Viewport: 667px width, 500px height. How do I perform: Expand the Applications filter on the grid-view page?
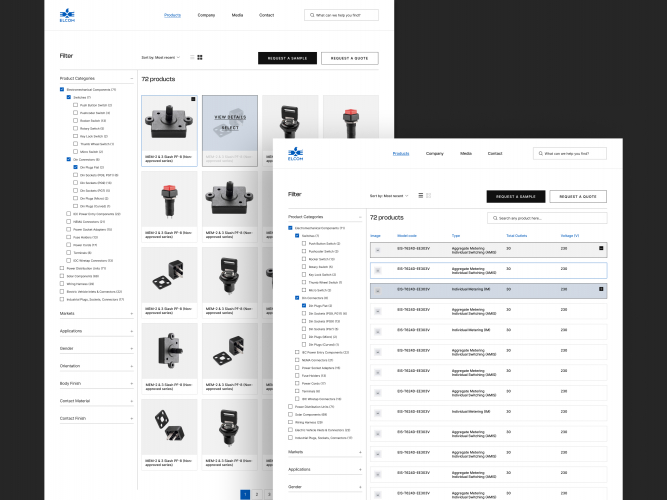[x=131, y=331]
